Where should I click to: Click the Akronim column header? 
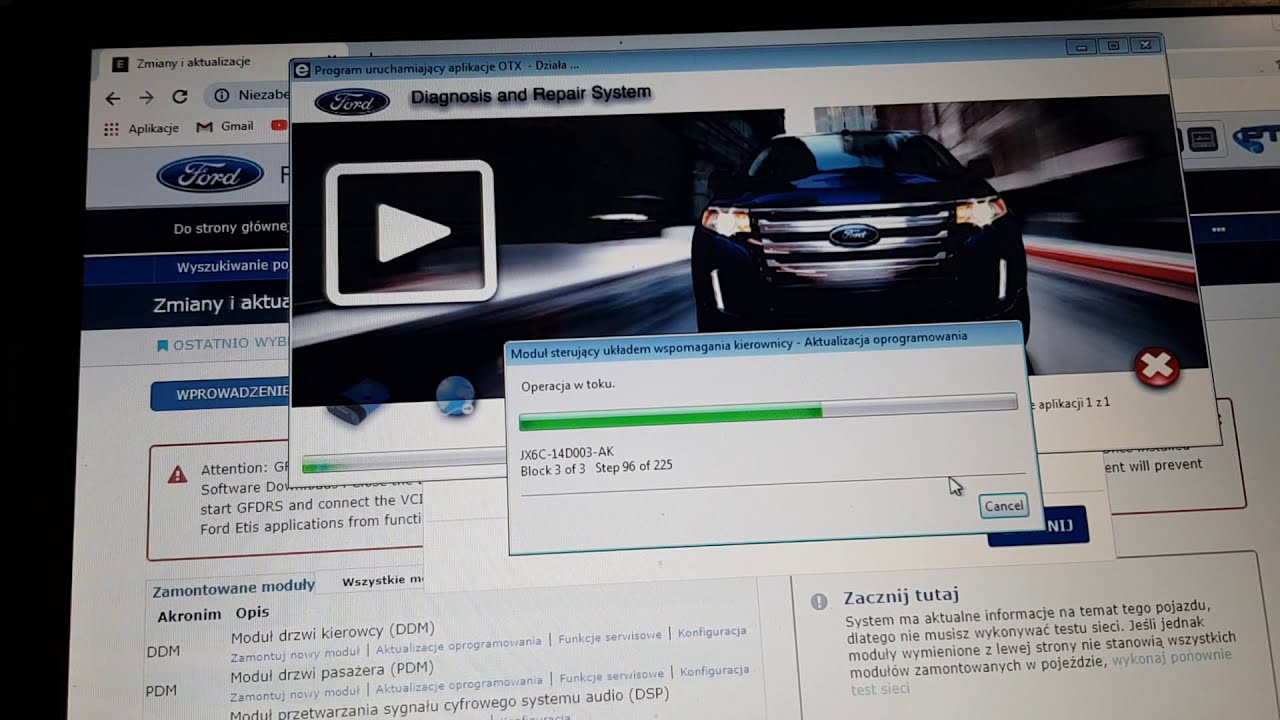pyautogui.click(x=189, y=615)
